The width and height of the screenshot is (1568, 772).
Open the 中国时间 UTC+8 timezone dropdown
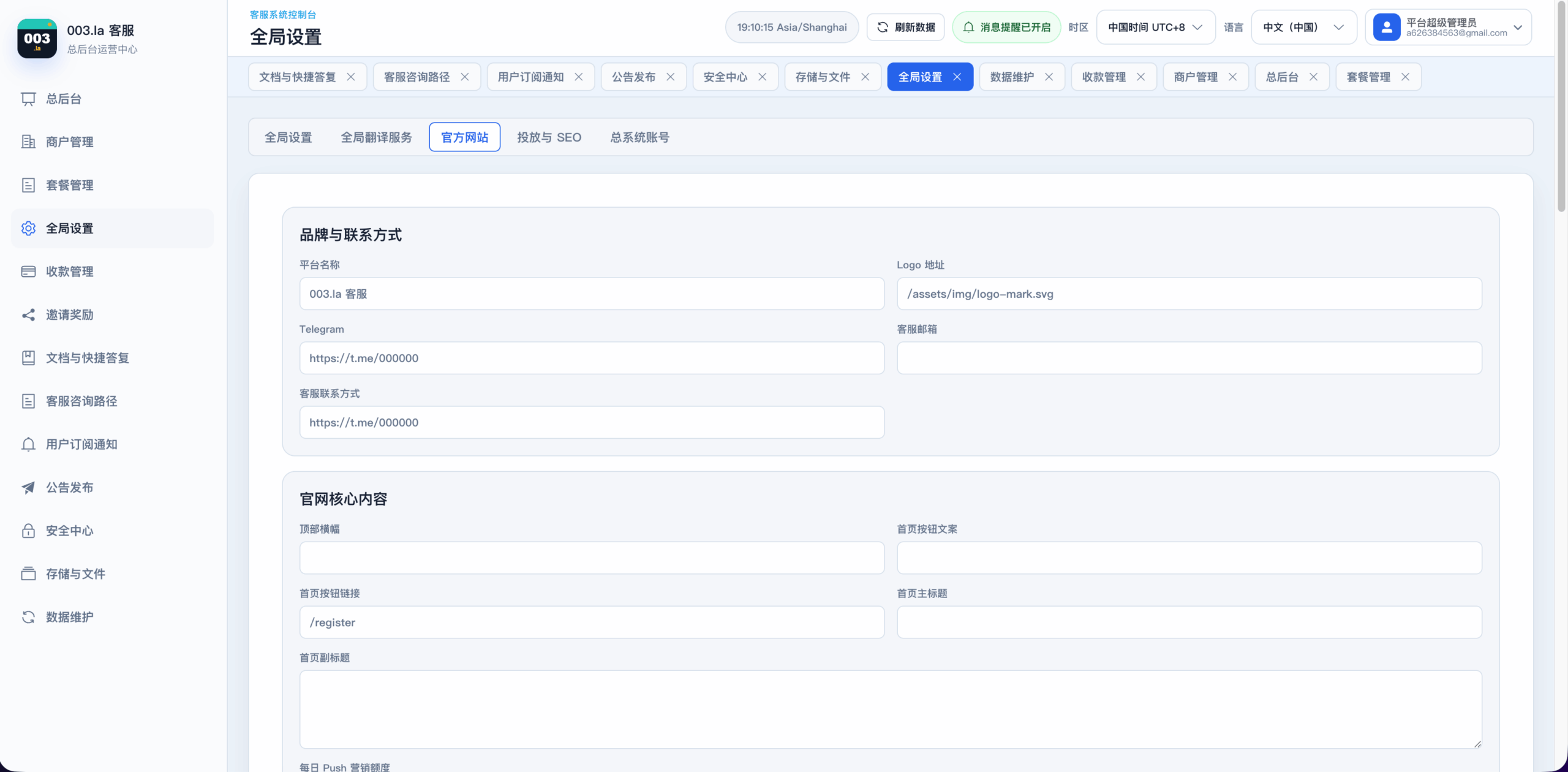(1156, 28)
